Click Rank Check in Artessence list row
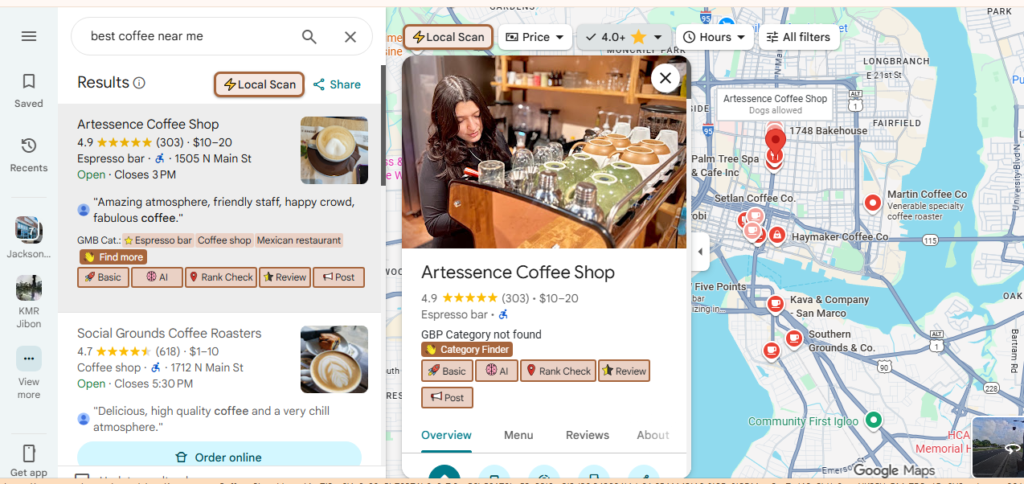The width and height of the screenshot is (1024, 484). (221, 278)
